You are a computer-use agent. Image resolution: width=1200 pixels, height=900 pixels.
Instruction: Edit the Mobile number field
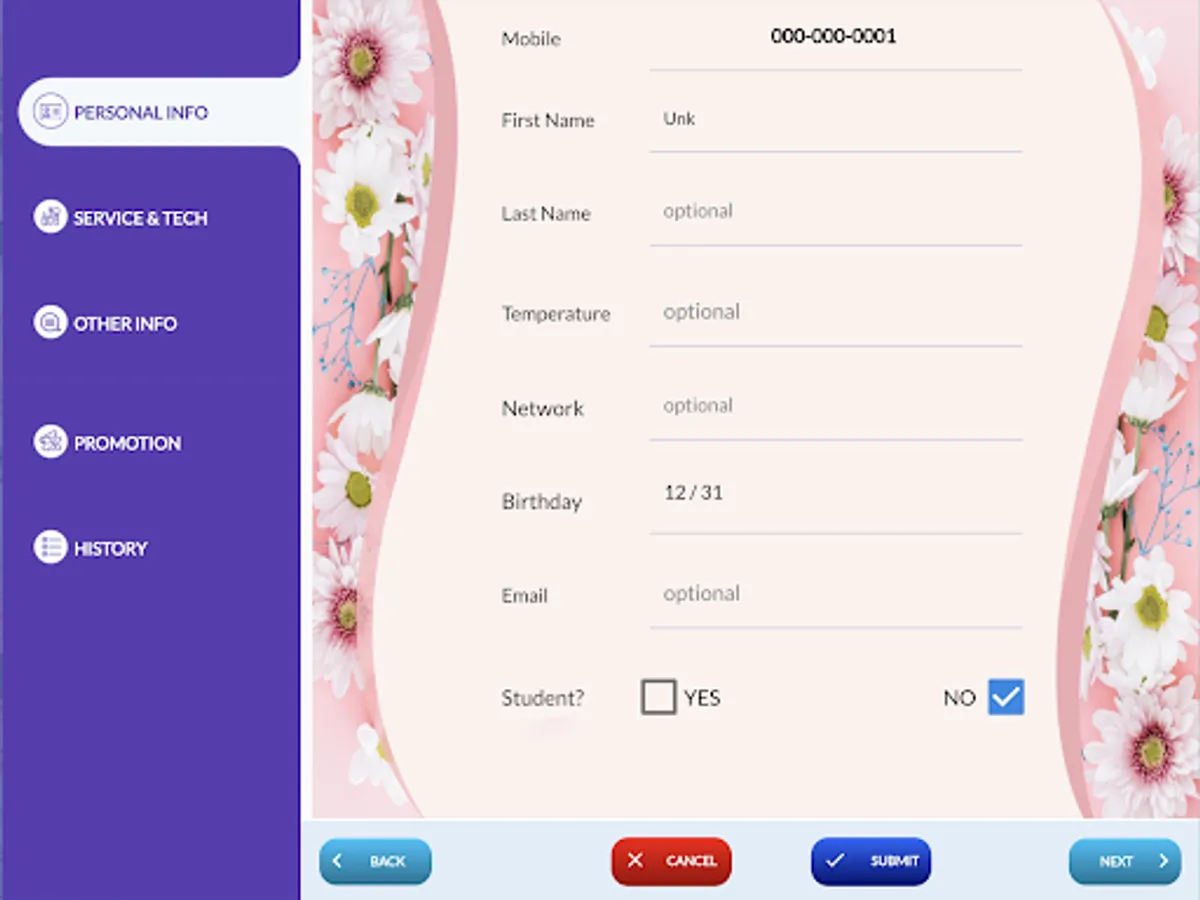[835, 38]
